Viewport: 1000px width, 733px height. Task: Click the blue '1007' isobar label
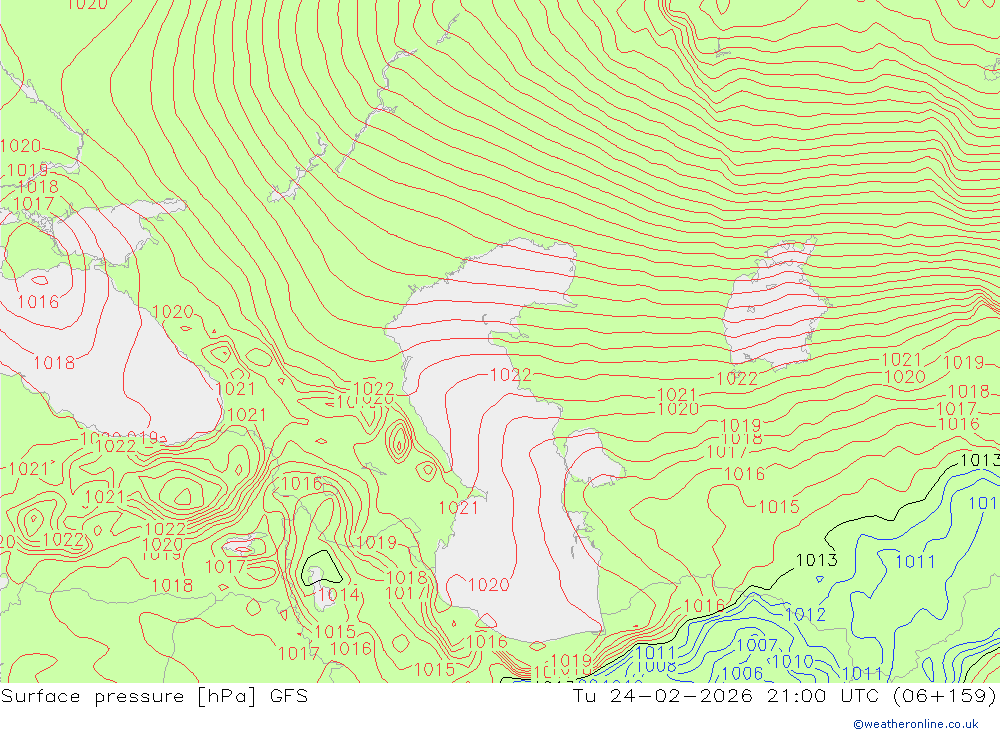pos(757,645)
